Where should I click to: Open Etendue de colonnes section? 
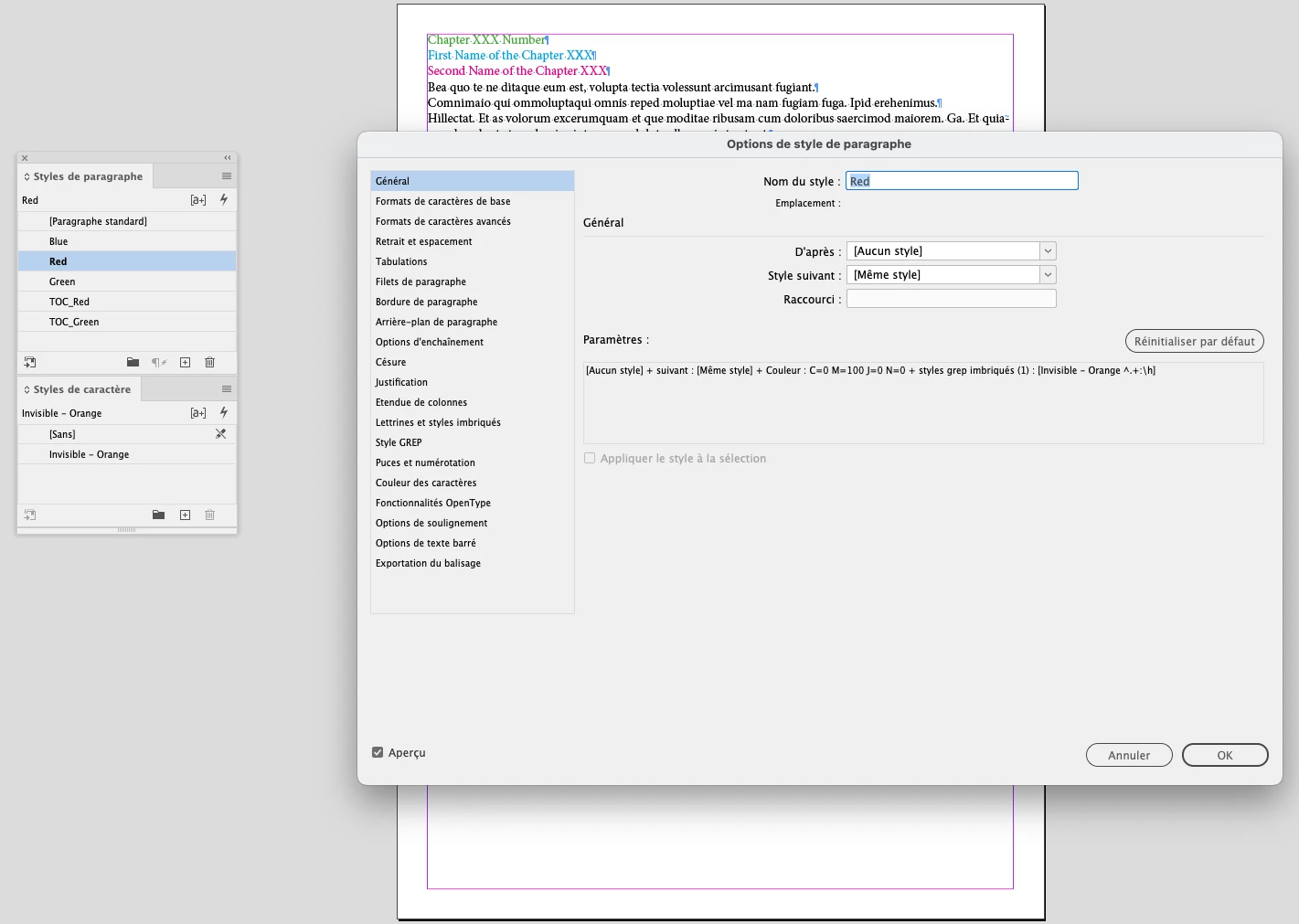[473, 402]
